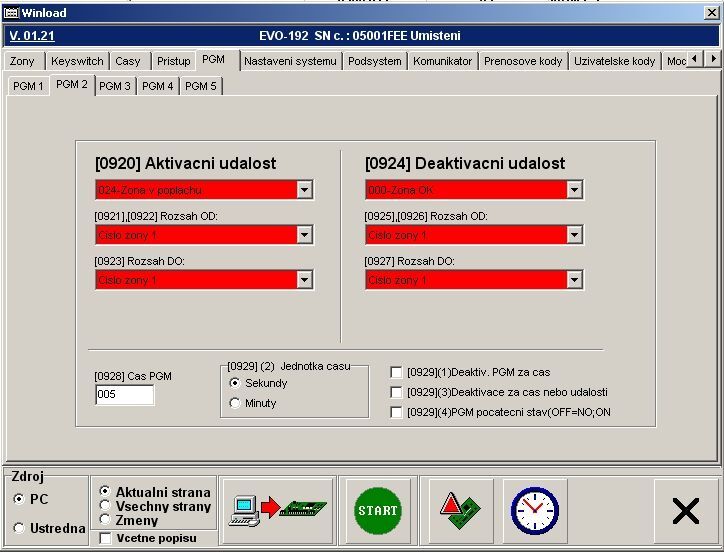Enable Deaktiv. PGM za cas checkbox
The image size is (724, 552).
tap(397, 372)
